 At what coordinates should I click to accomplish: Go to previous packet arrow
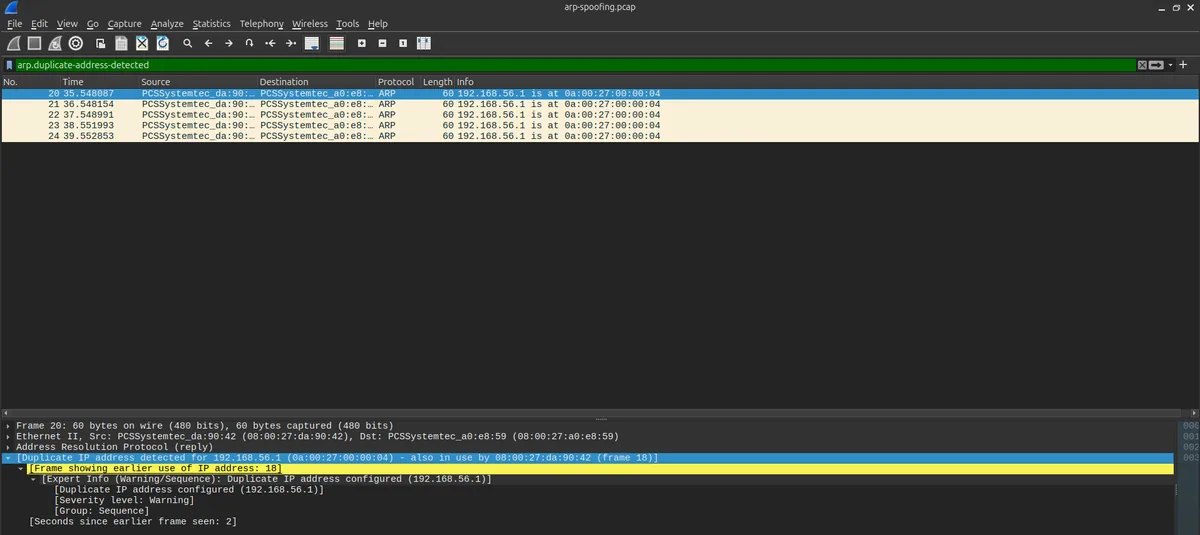208,43
